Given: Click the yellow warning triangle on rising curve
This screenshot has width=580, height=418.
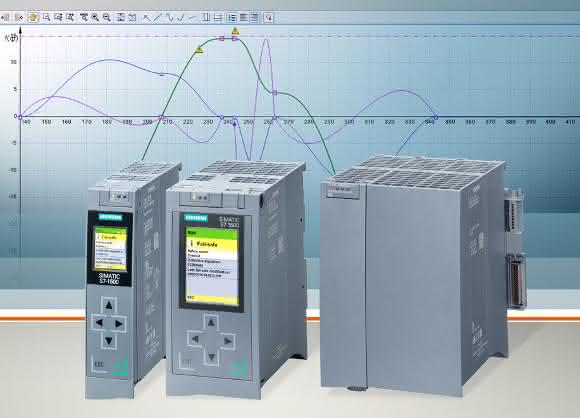Looking at the screenshot, I should point(199,50).
